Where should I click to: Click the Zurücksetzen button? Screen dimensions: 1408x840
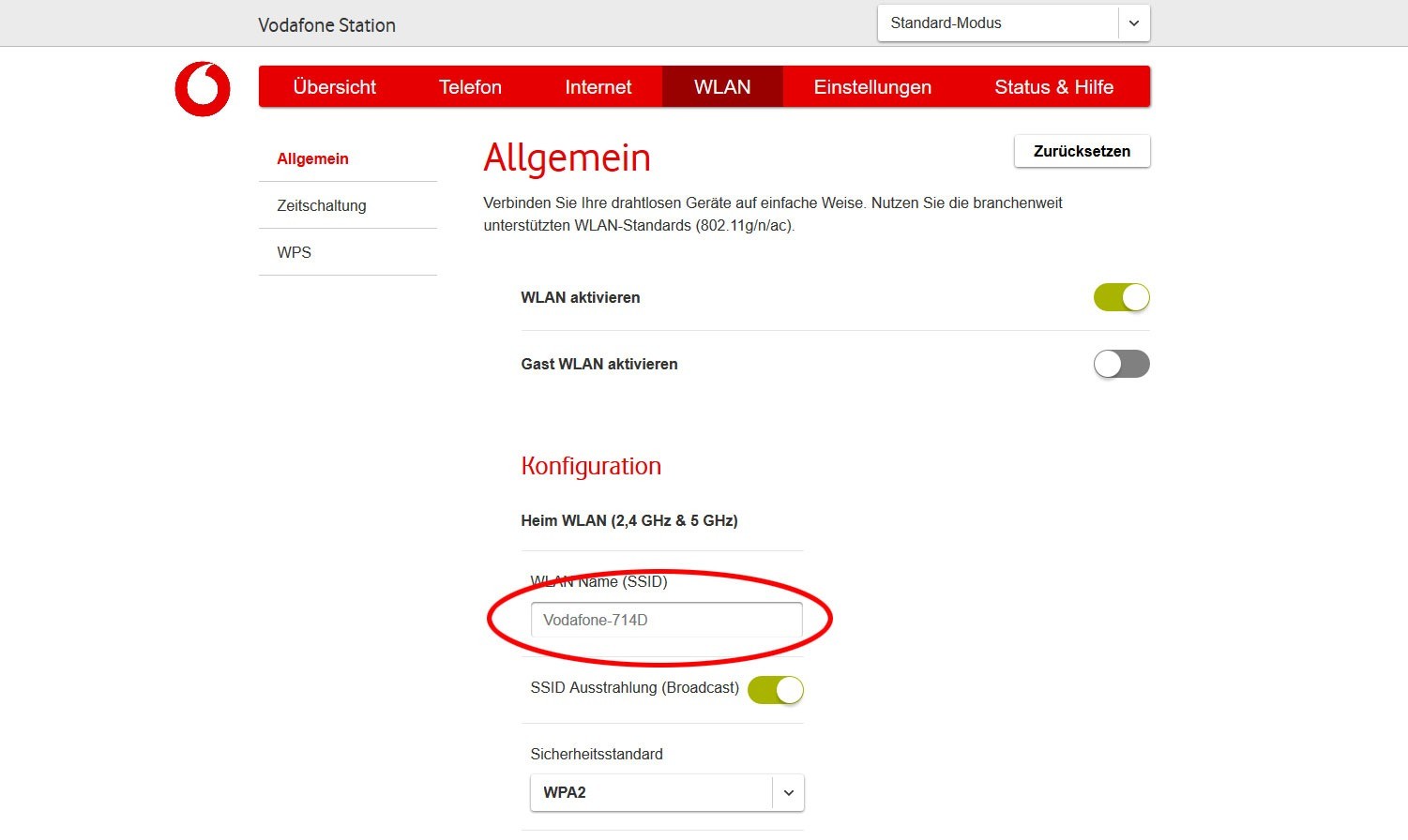click(x=1082, y=151)
